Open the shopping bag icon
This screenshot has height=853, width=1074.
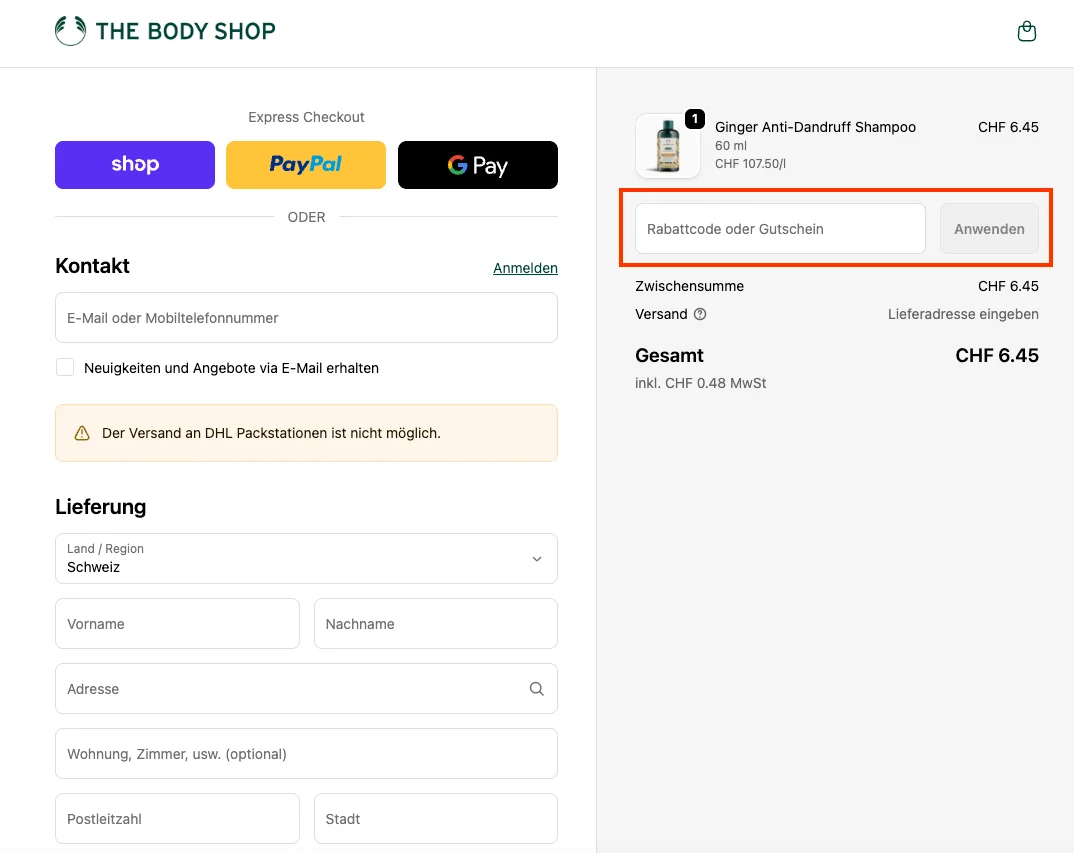click(1027, 30)
